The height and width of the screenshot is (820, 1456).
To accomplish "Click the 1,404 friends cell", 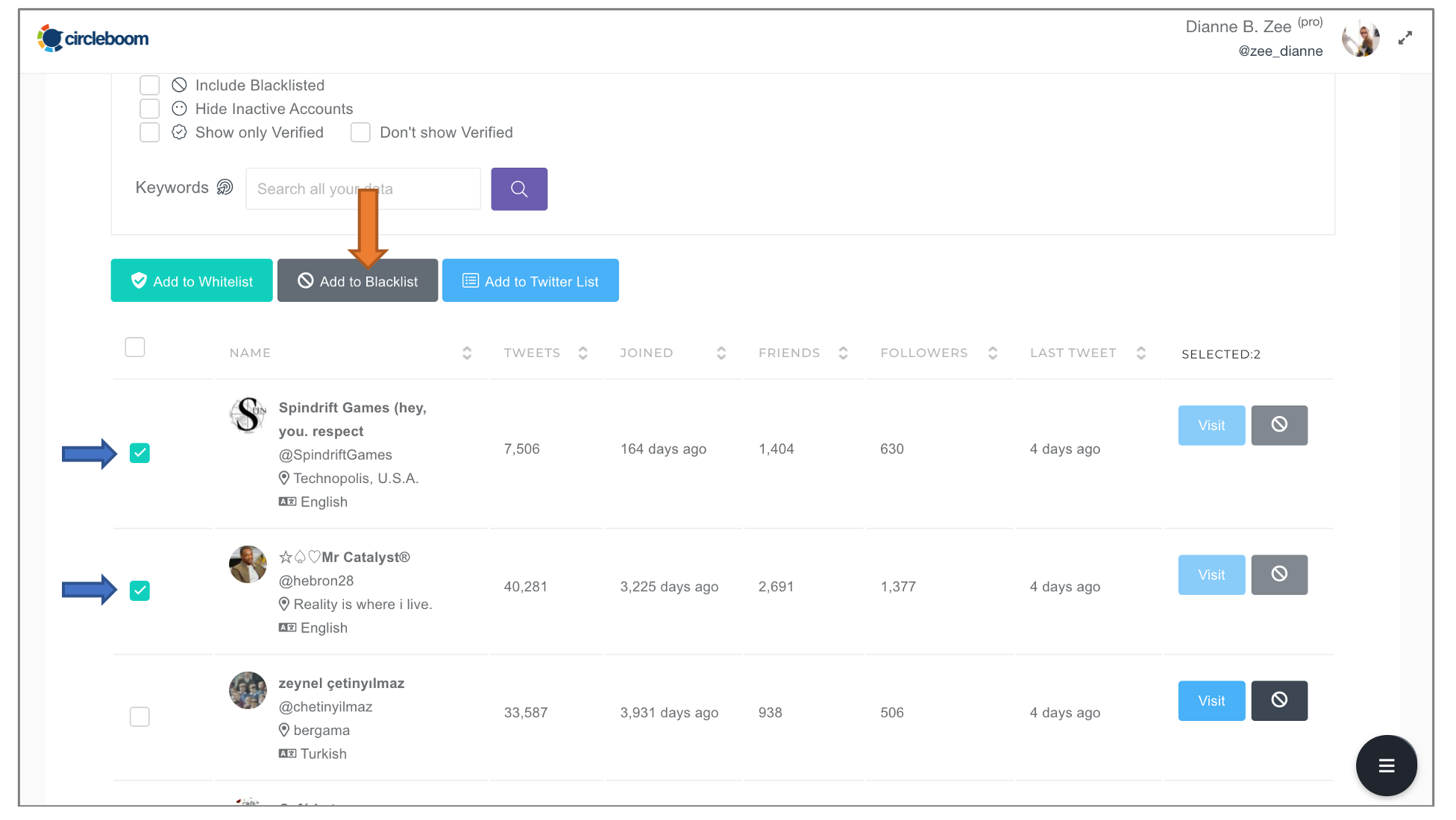I will (776, 449).
